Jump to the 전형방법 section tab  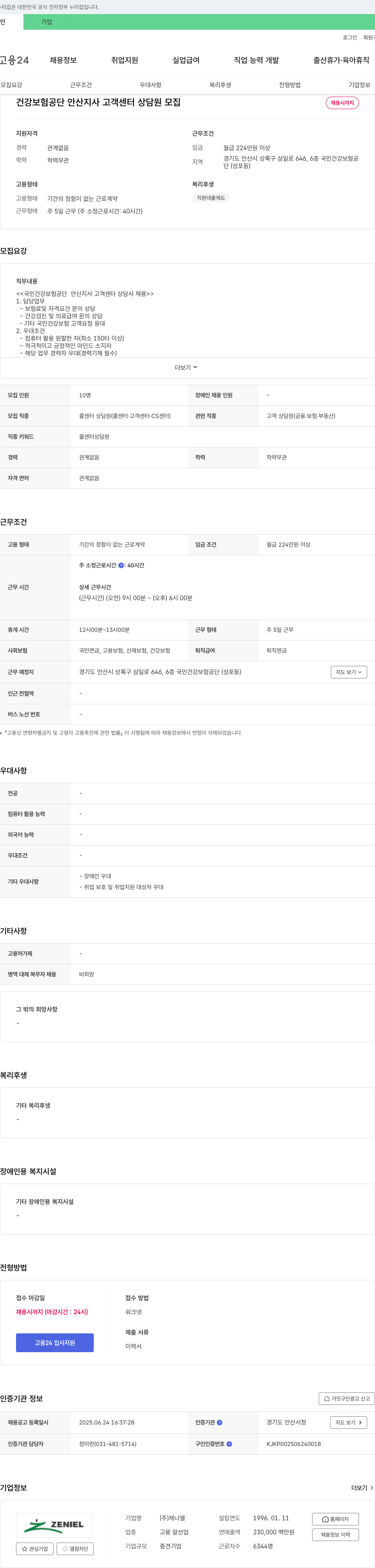(290, 84)
